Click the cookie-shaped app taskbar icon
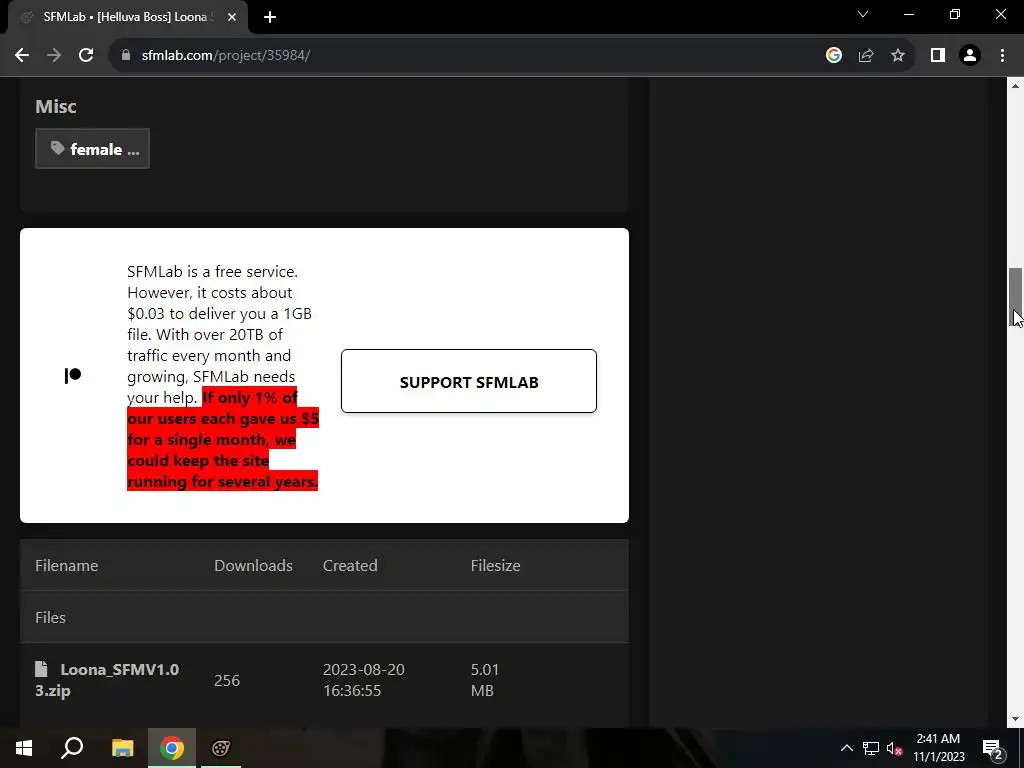The width and height of the screenshot is (1024, 768). point(221,748)
